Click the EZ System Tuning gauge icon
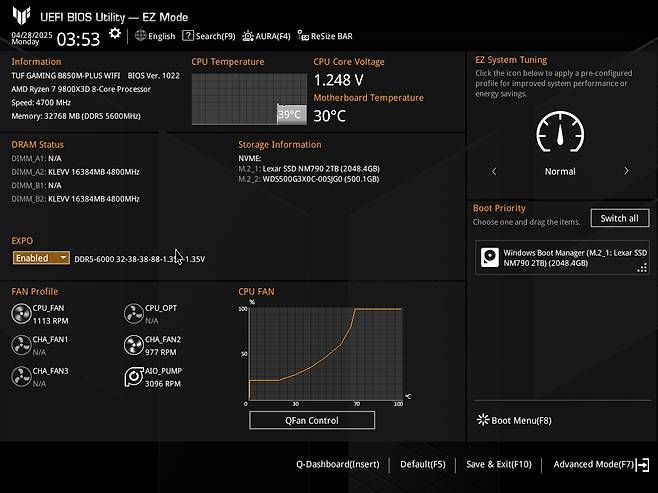 [x=560, y=132]
